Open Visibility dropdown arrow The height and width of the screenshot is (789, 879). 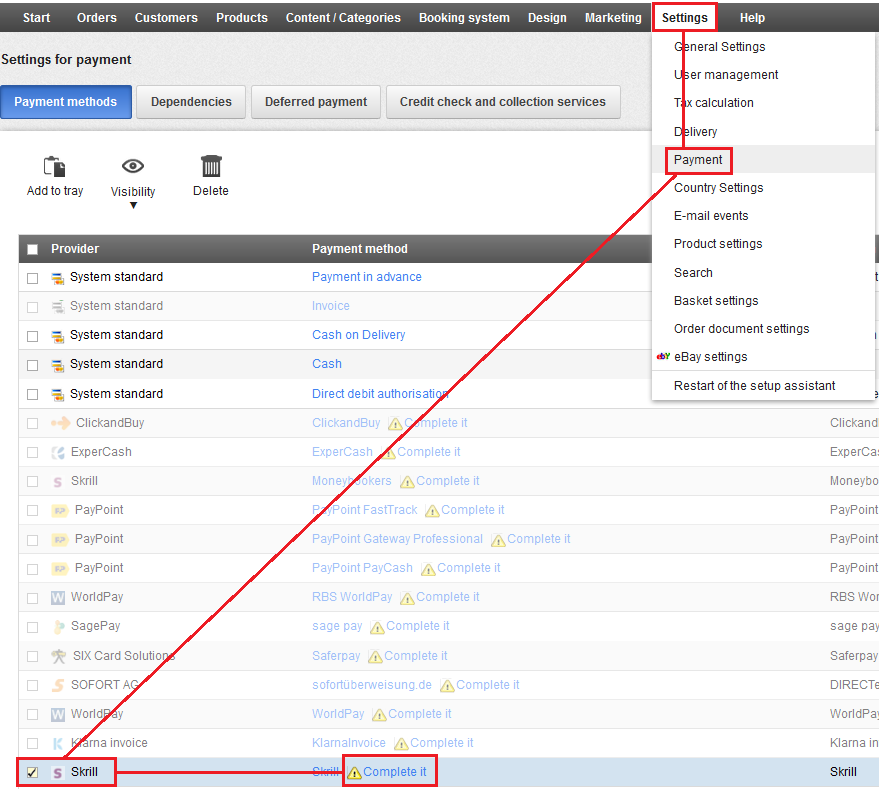click(x=133, y=206)
